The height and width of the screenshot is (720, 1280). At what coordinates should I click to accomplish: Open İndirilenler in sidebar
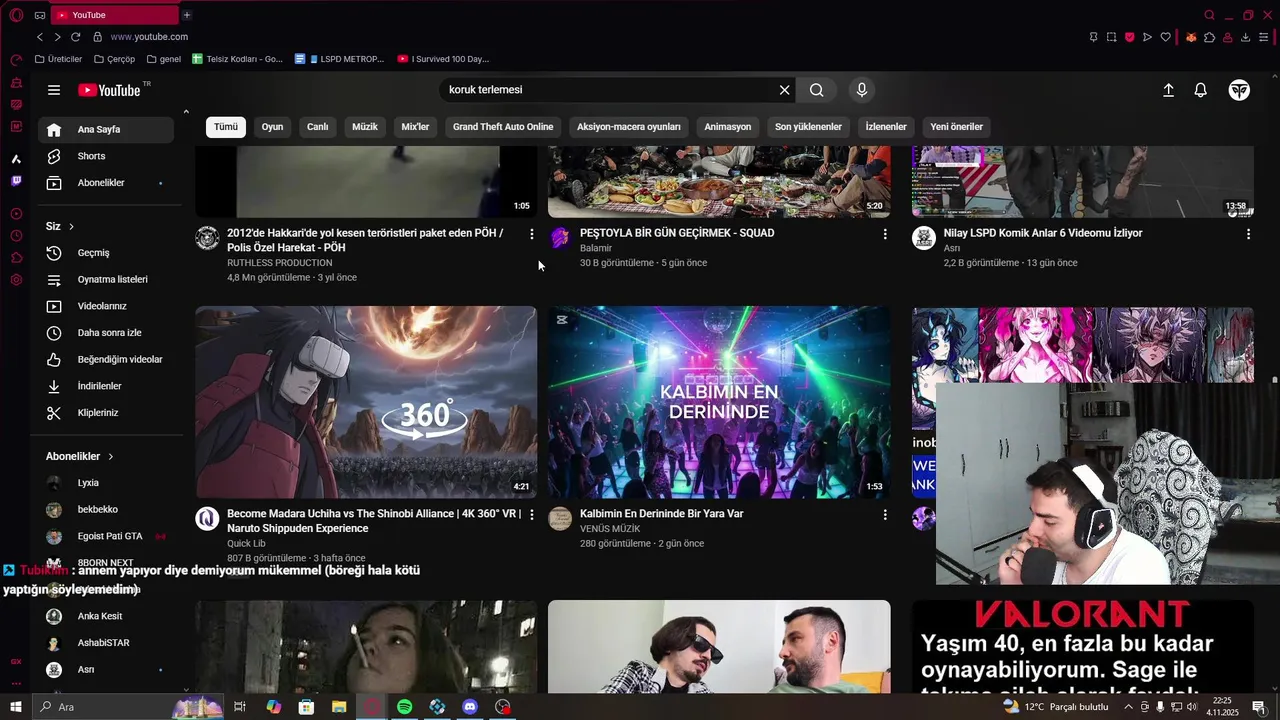click(x=106, y=386)
